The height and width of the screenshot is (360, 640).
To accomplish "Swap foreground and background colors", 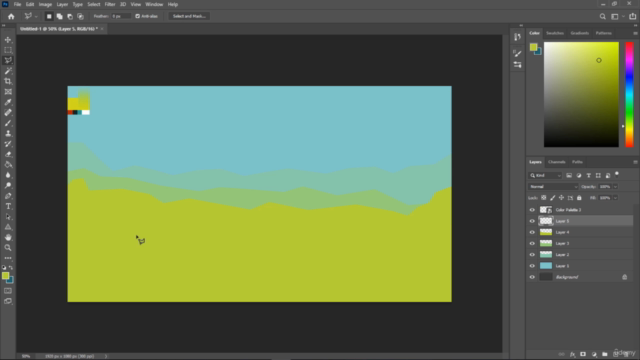I will coord(11,268).
